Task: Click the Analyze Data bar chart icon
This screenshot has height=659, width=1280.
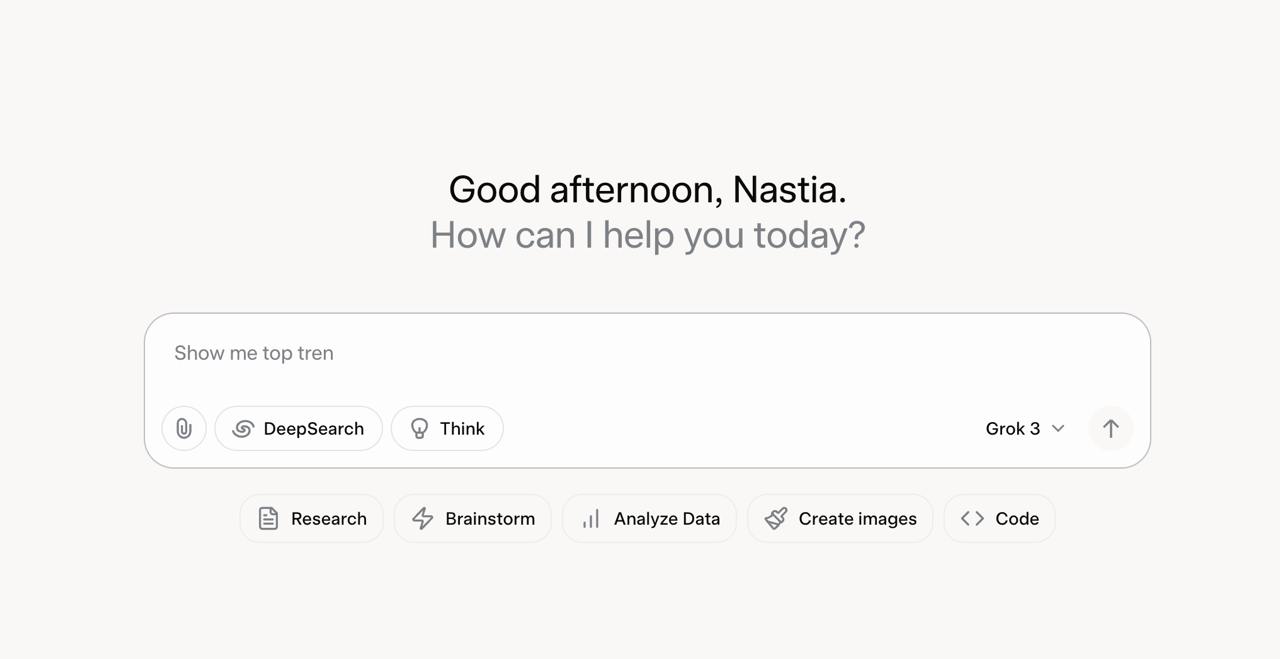Action: [591, 519]
